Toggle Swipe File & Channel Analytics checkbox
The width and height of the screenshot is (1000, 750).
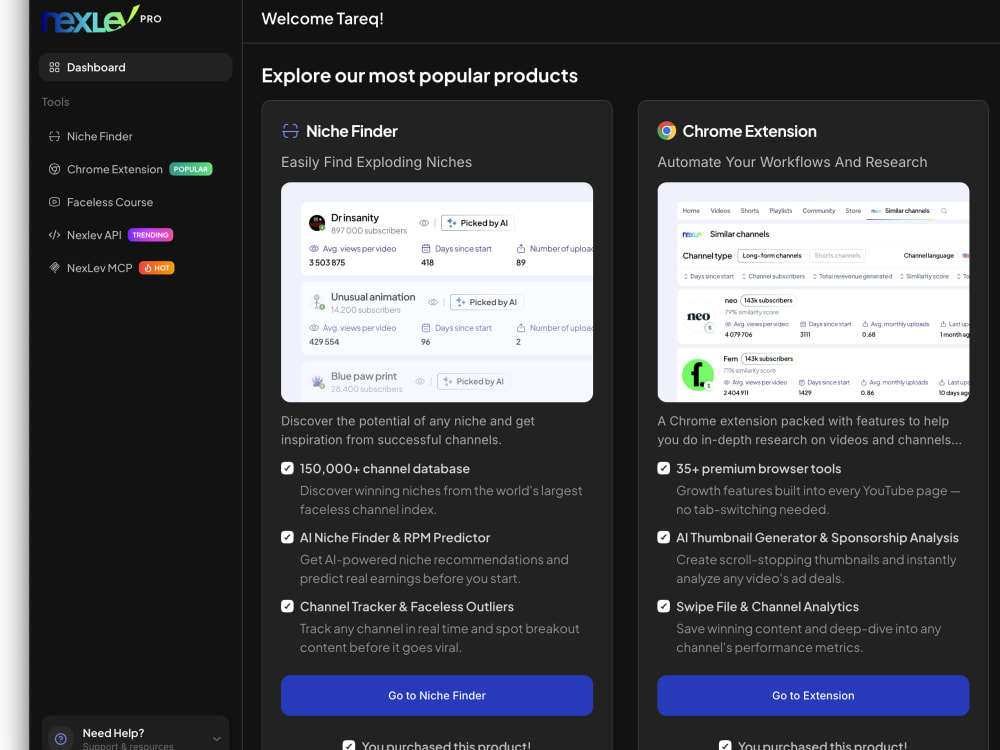point(664,607)
